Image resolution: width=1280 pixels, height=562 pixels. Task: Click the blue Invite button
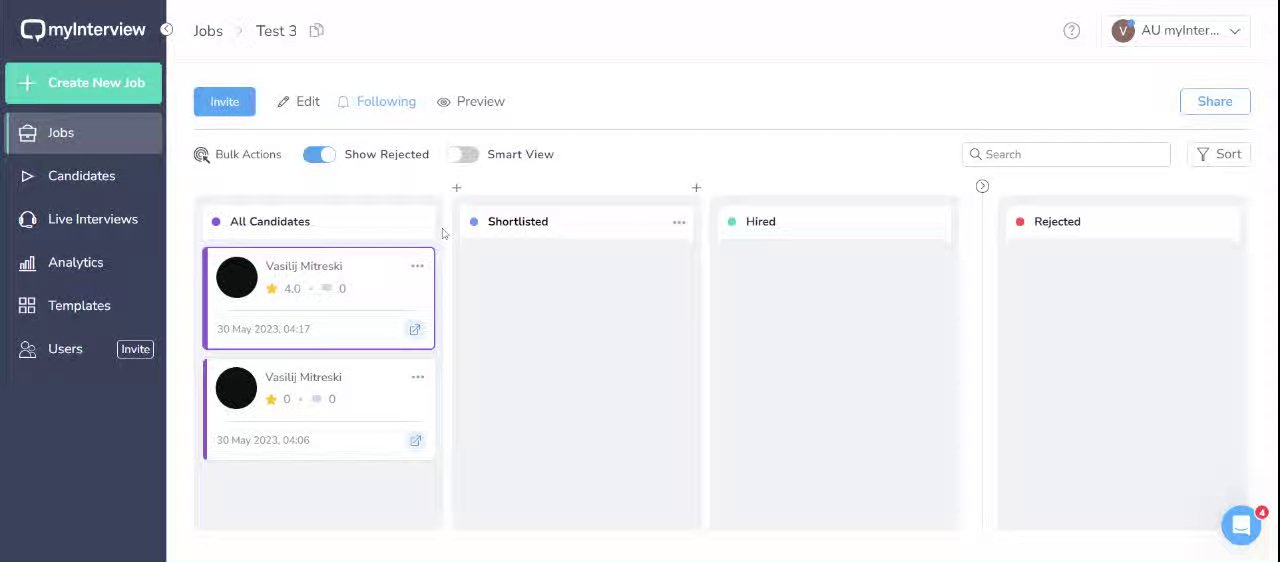click(224, 102)
